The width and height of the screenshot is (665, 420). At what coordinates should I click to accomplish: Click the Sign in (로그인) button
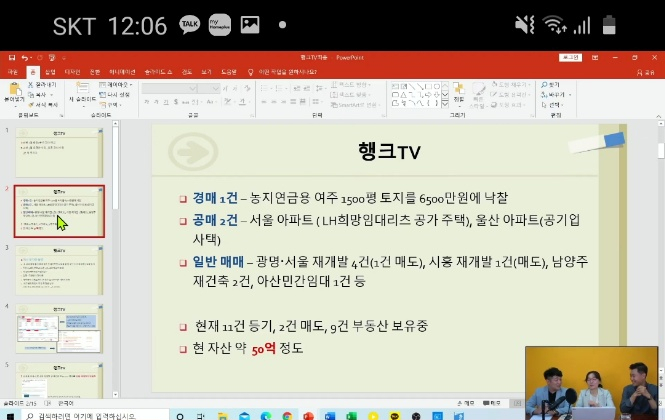(570, 57)
